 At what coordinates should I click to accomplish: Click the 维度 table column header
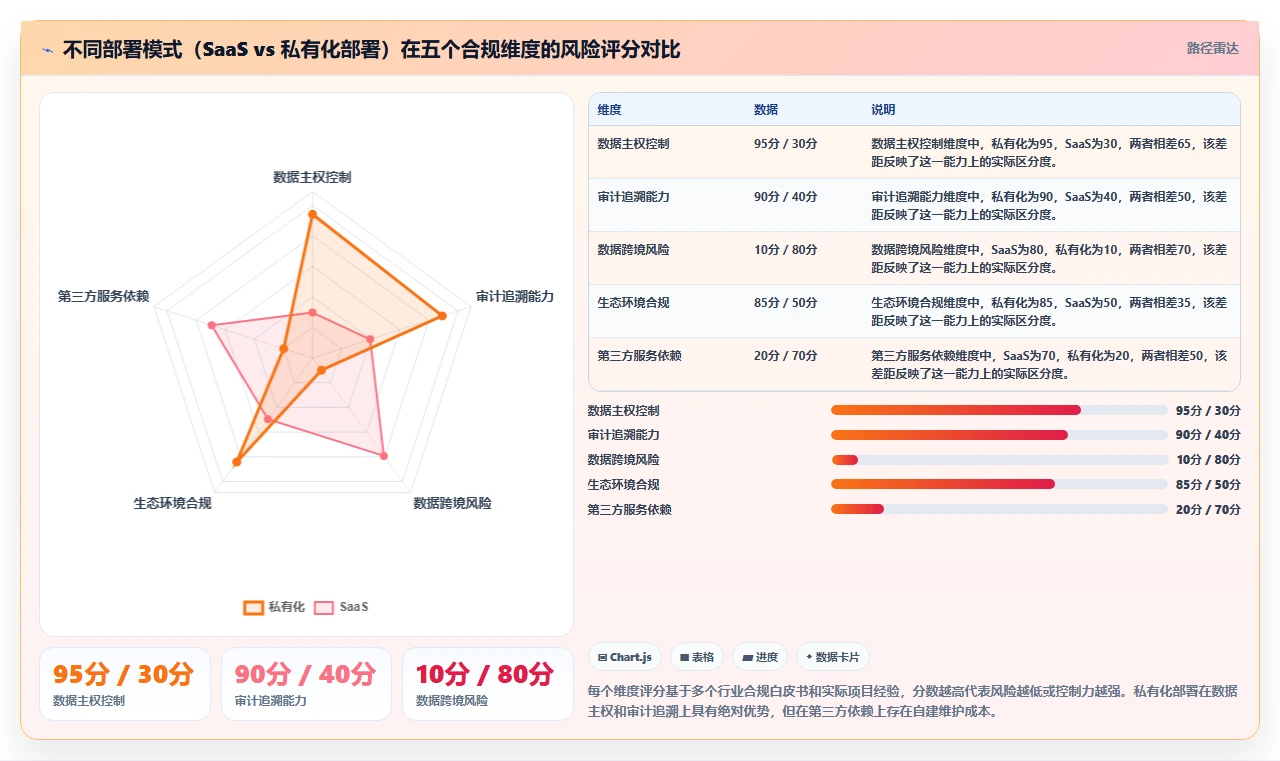click(610, 109)
